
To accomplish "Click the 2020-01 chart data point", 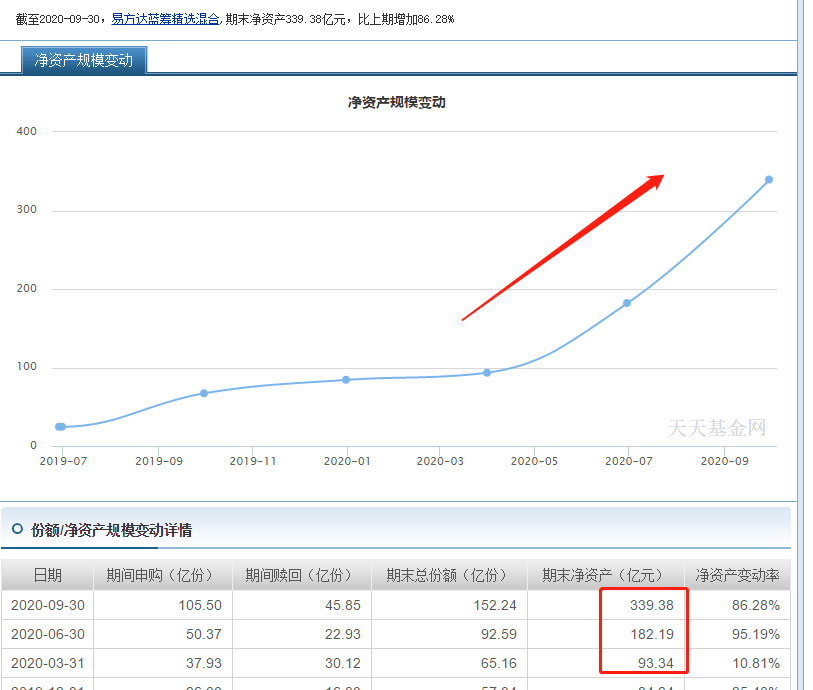I will click(x=345, y=379).
